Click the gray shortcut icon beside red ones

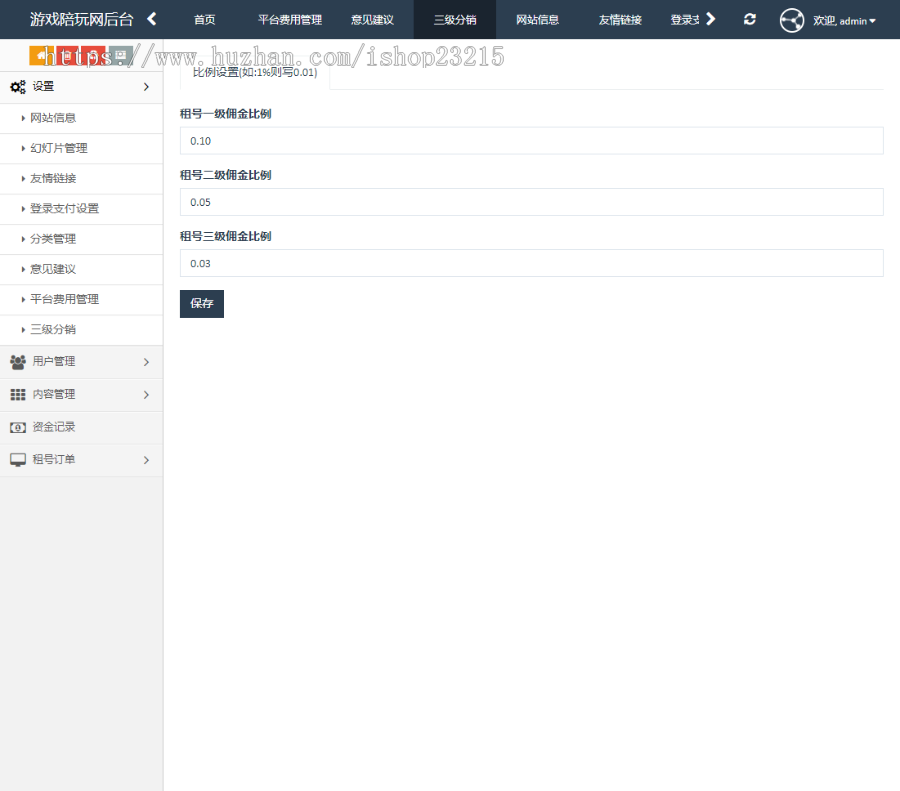click(121, 56)
